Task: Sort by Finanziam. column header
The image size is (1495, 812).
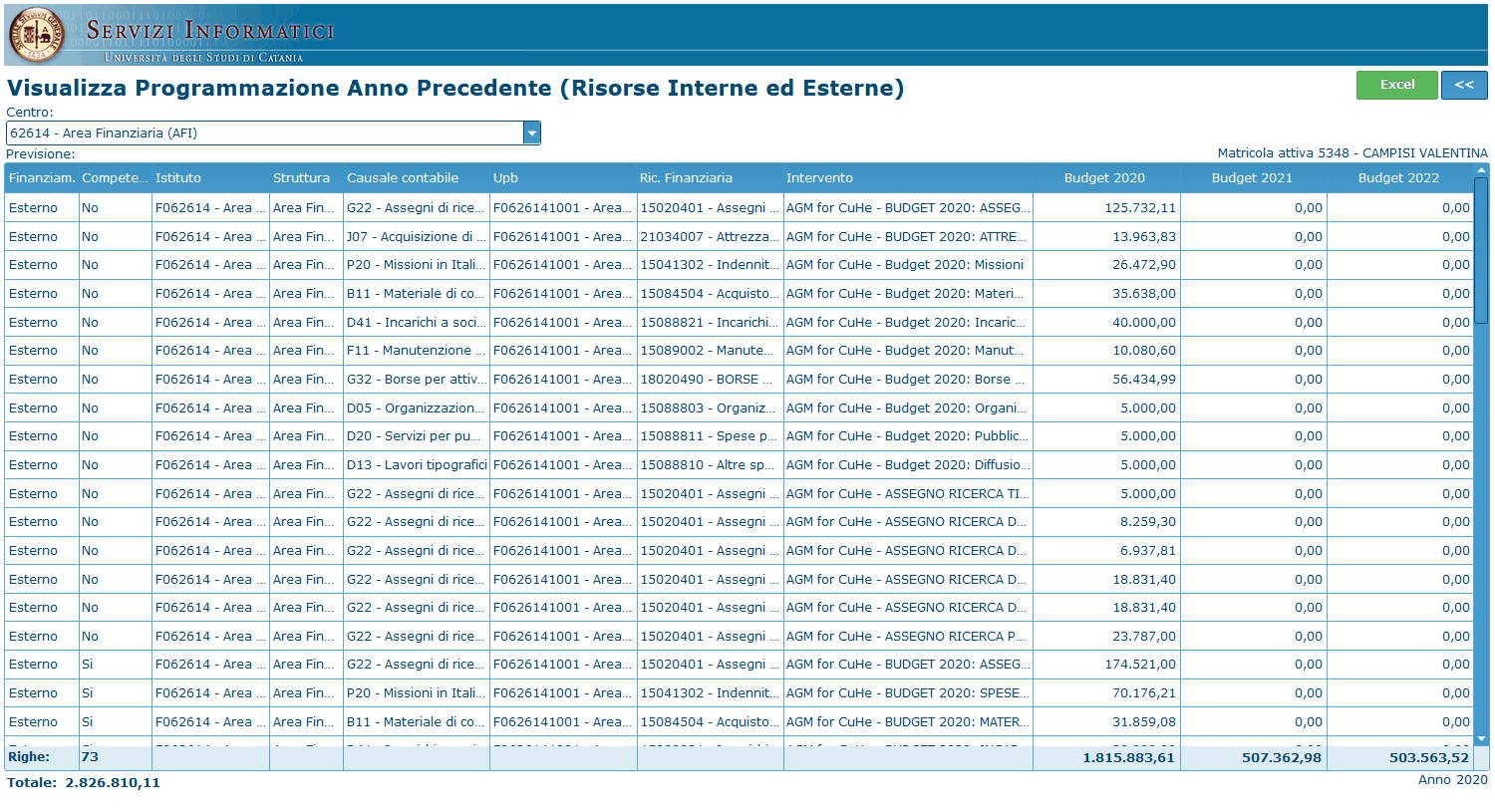Action: pyautogui.click(x=42, y=178)
